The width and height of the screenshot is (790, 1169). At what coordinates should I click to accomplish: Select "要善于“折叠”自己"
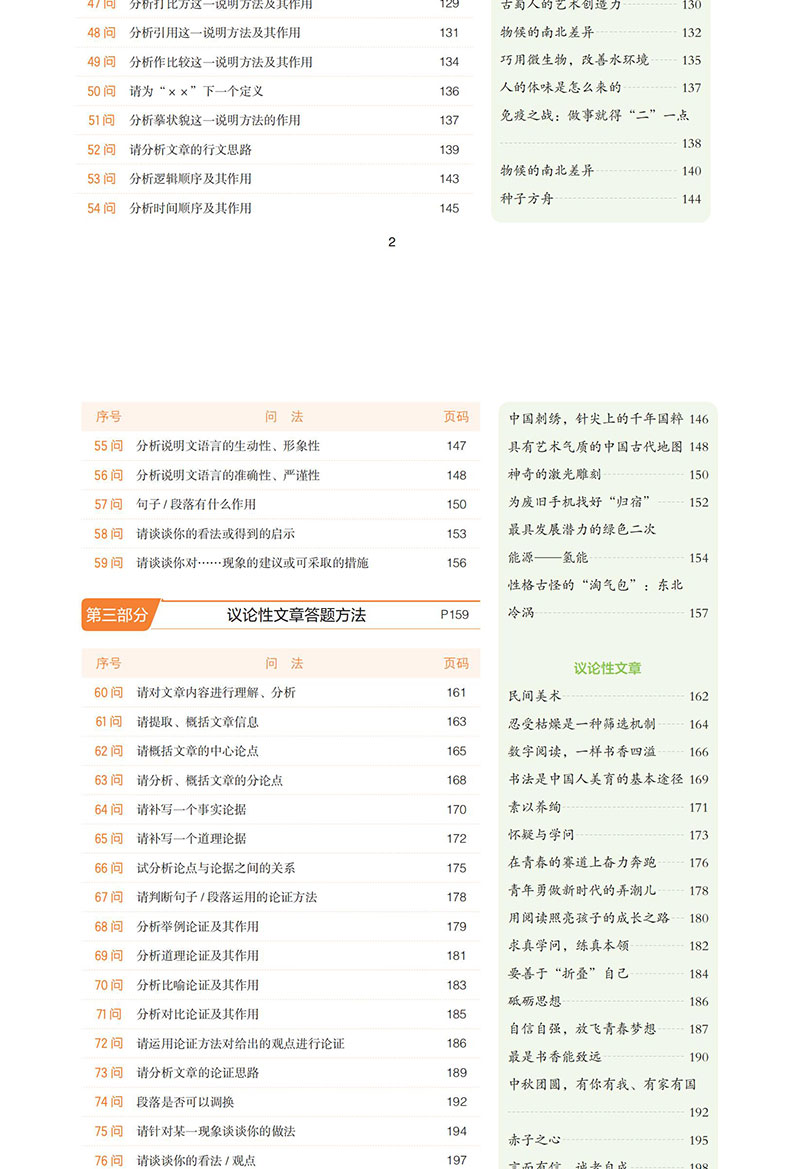(569, 974)
